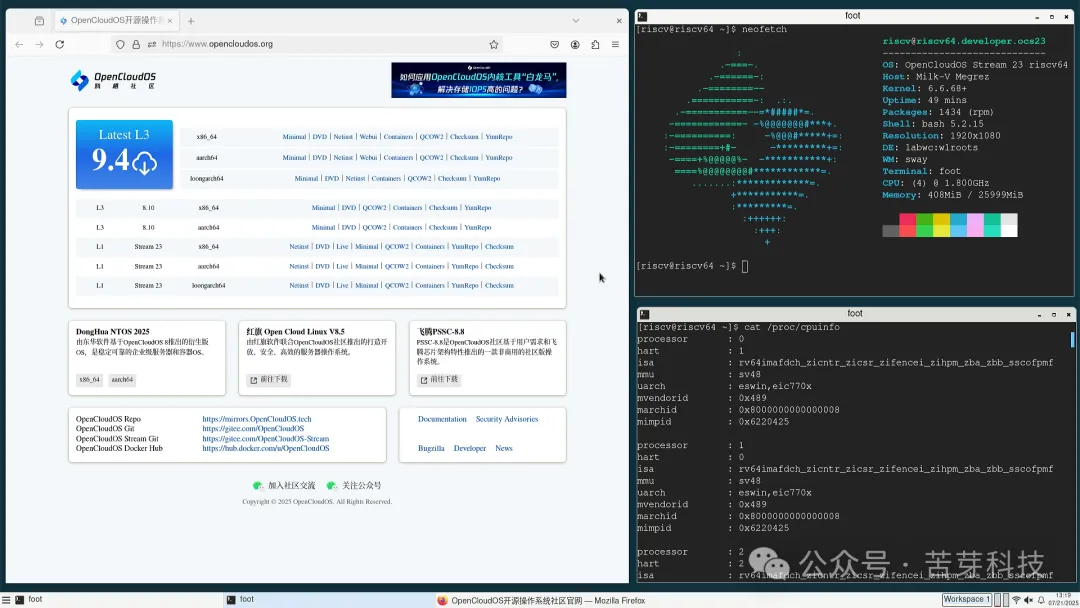Click the Firefox account profile icon

point(575,44)
